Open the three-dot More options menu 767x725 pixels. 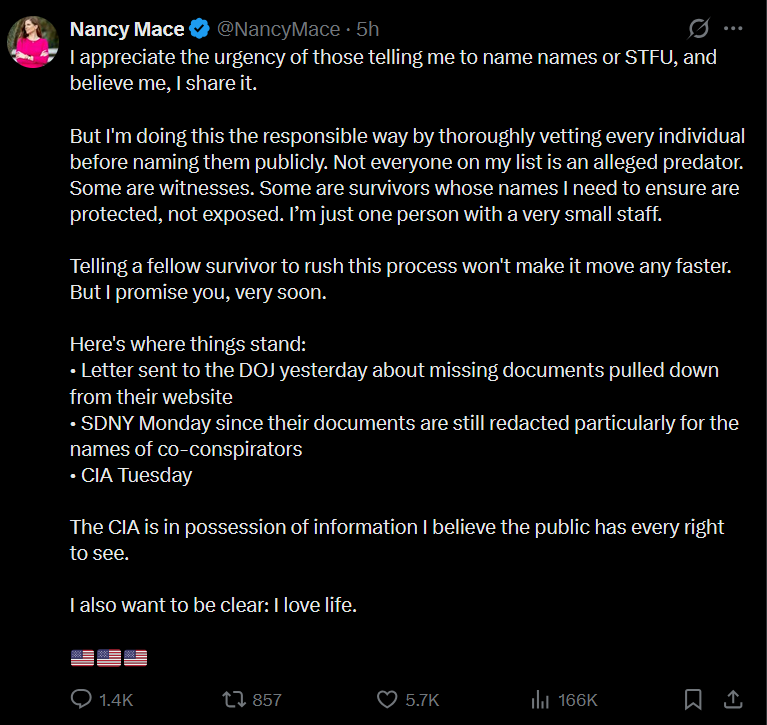point(733,28)
